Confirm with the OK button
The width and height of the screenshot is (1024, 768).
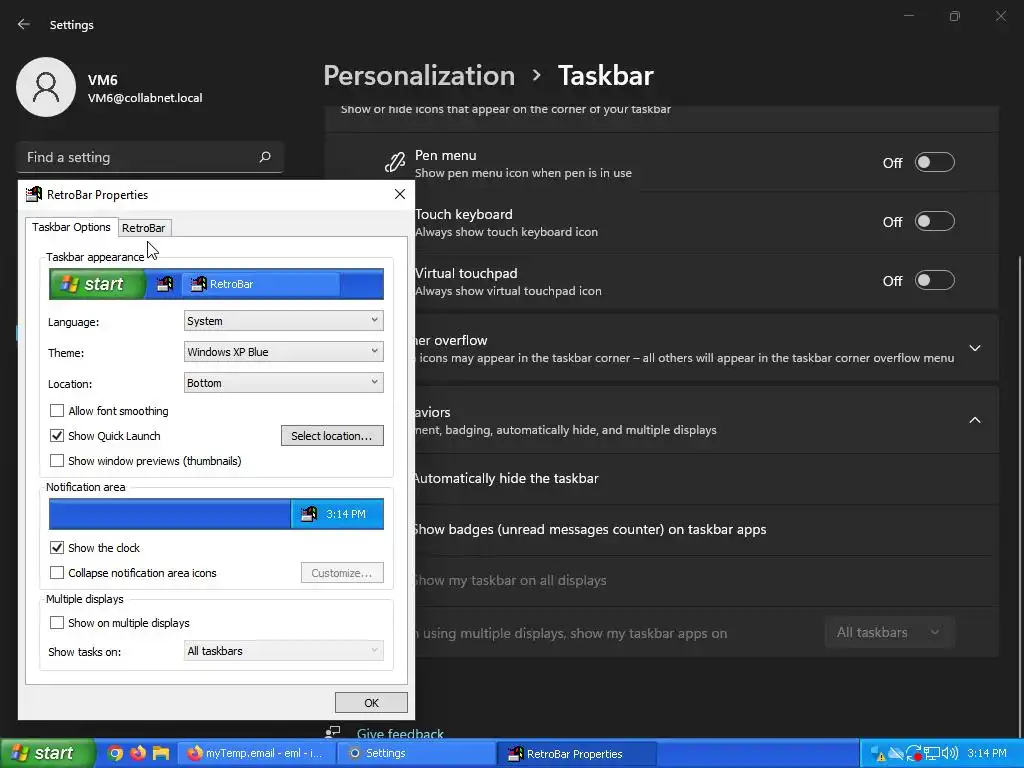371,703
